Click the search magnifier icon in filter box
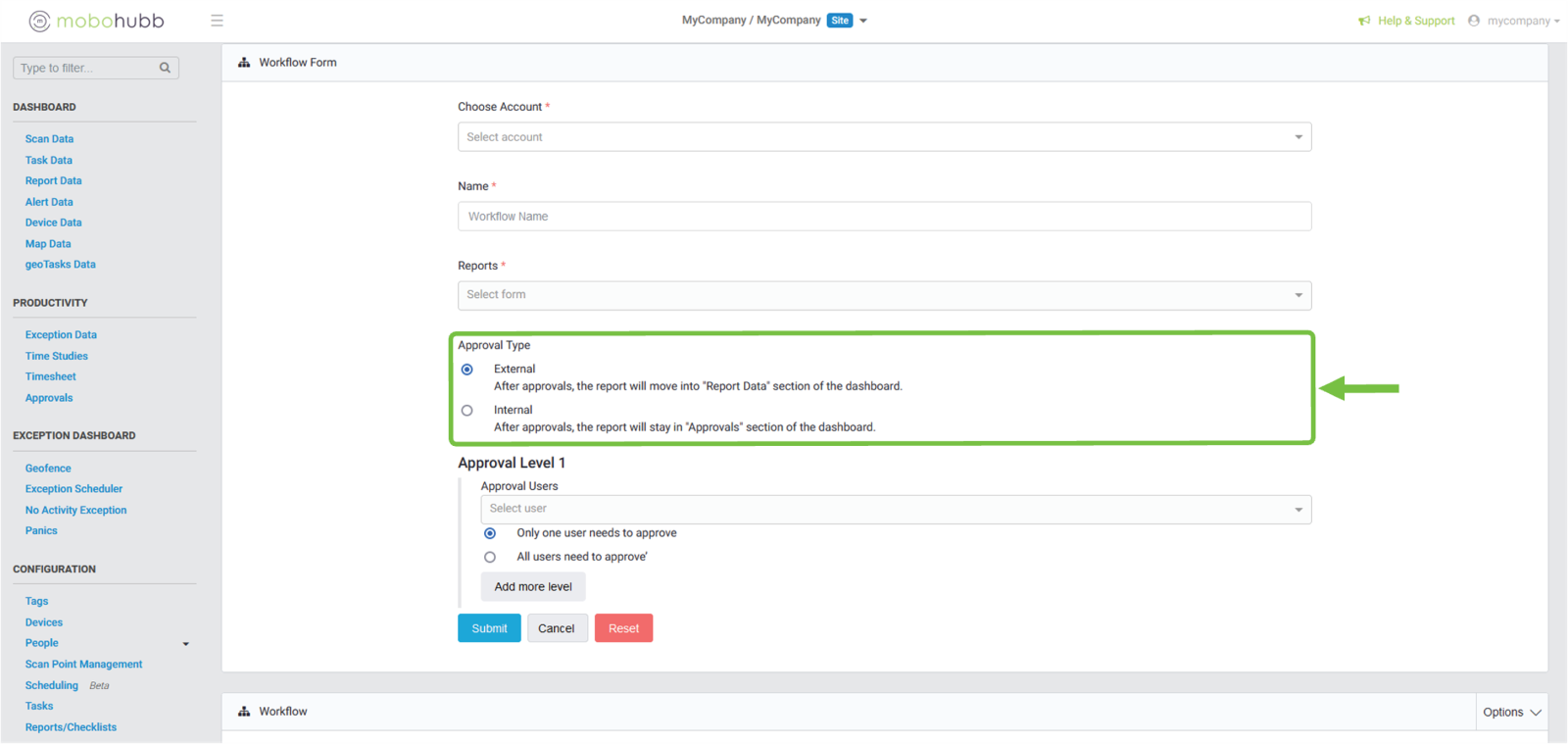The image size is (1568, 744). pos(165,68)
